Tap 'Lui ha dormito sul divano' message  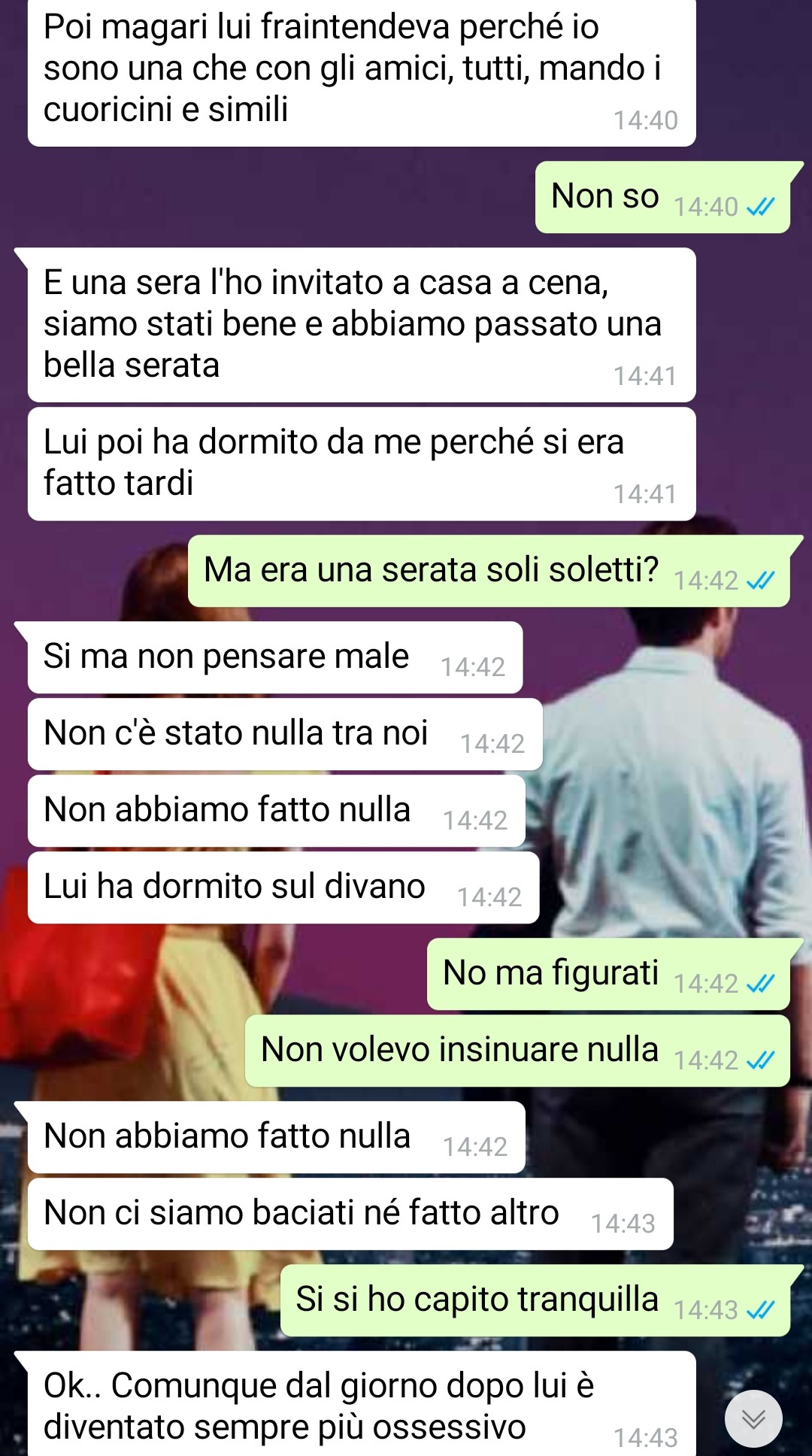click(x=283, y=887)
